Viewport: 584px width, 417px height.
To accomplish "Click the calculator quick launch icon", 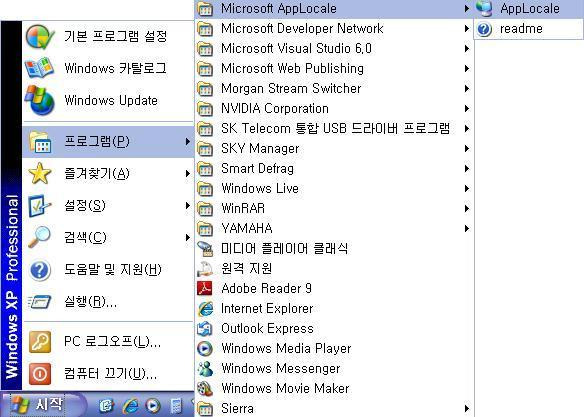I will [175, 405].
